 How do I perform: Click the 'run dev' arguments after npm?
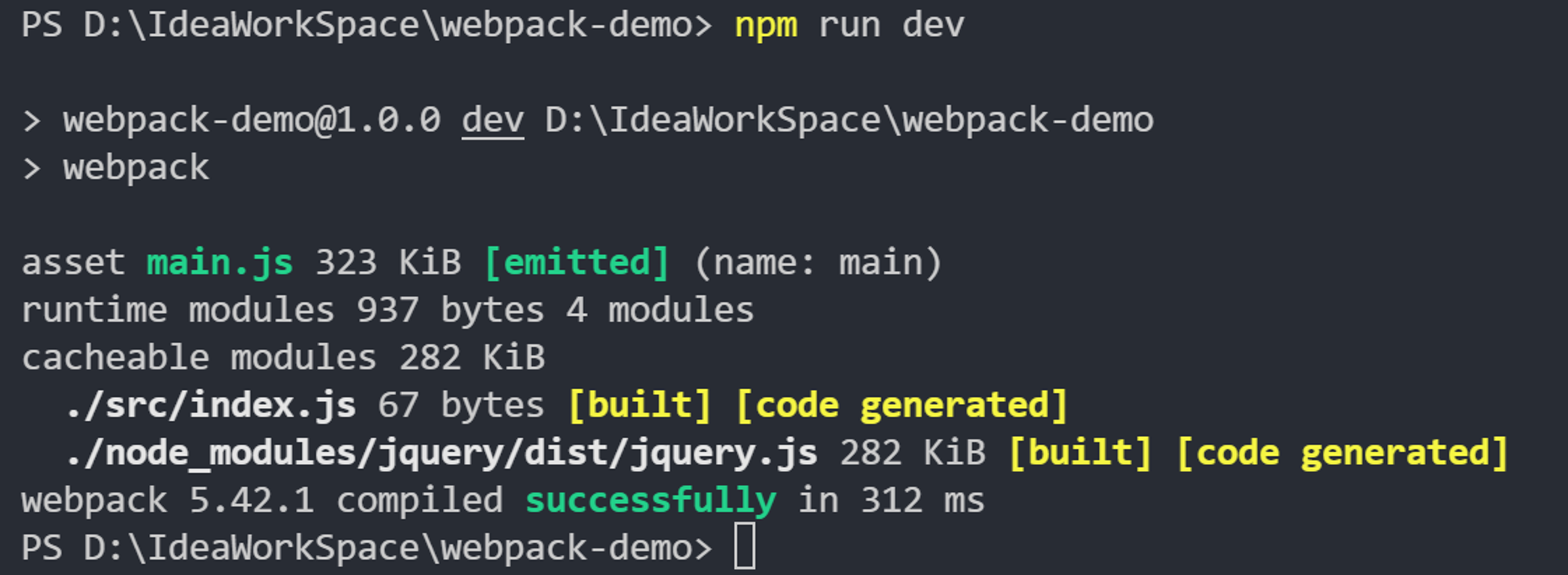pyautogui.click(x=891, y=25)
